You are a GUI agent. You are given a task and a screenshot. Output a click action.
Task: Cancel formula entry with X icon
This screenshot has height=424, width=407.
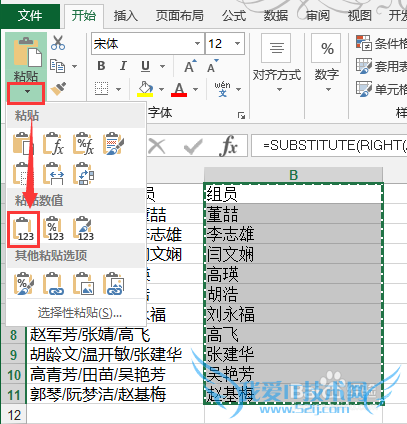click(157, 146)
